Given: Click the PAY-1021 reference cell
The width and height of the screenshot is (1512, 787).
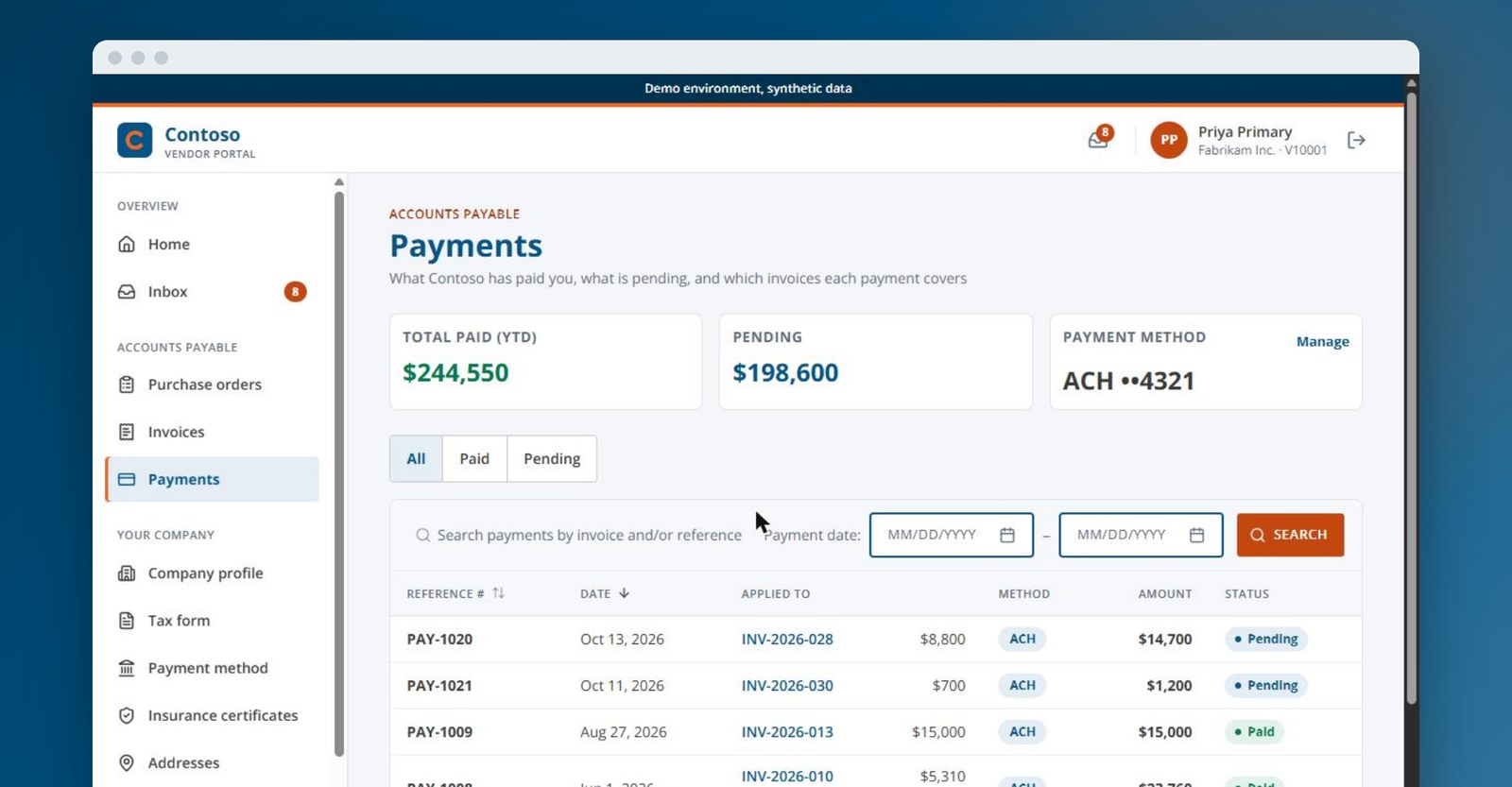Looking at the screenshot, I should click(x=439, y=685).
